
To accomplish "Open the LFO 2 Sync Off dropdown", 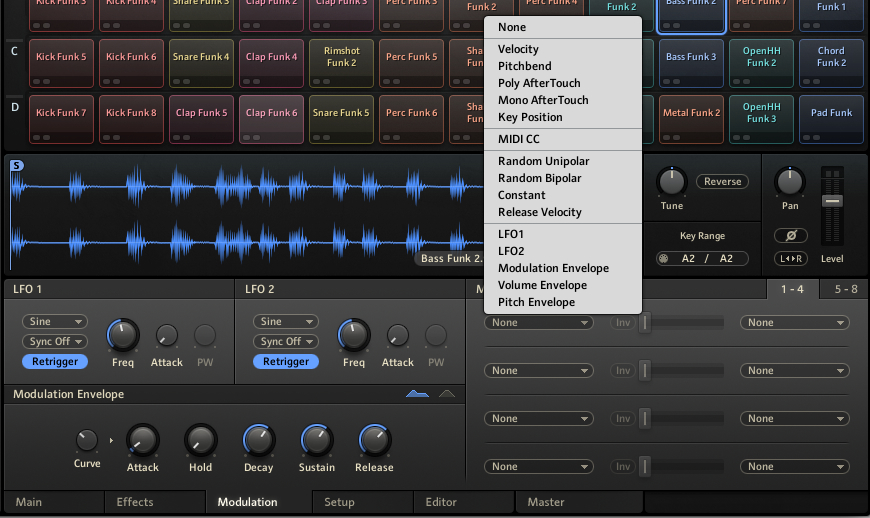I will tap(286, 342).
